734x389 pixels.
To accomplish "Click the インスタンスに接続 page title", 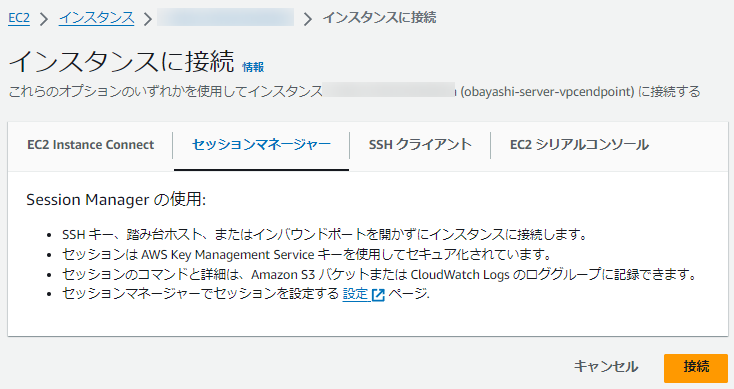I will point(121,61).
